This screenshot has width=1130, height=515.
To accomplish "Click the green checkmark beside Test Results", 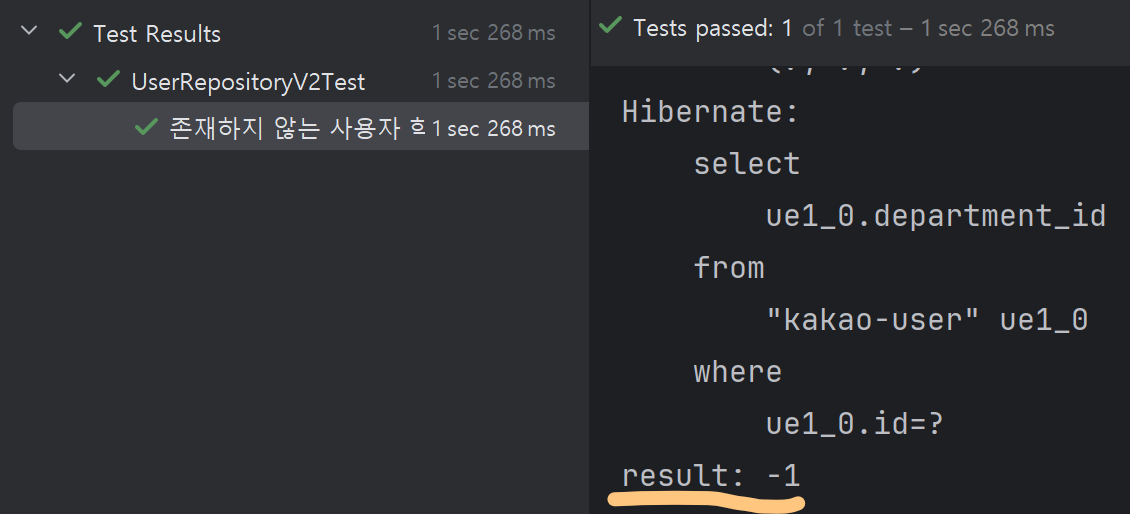I will (x=70, y=31).
